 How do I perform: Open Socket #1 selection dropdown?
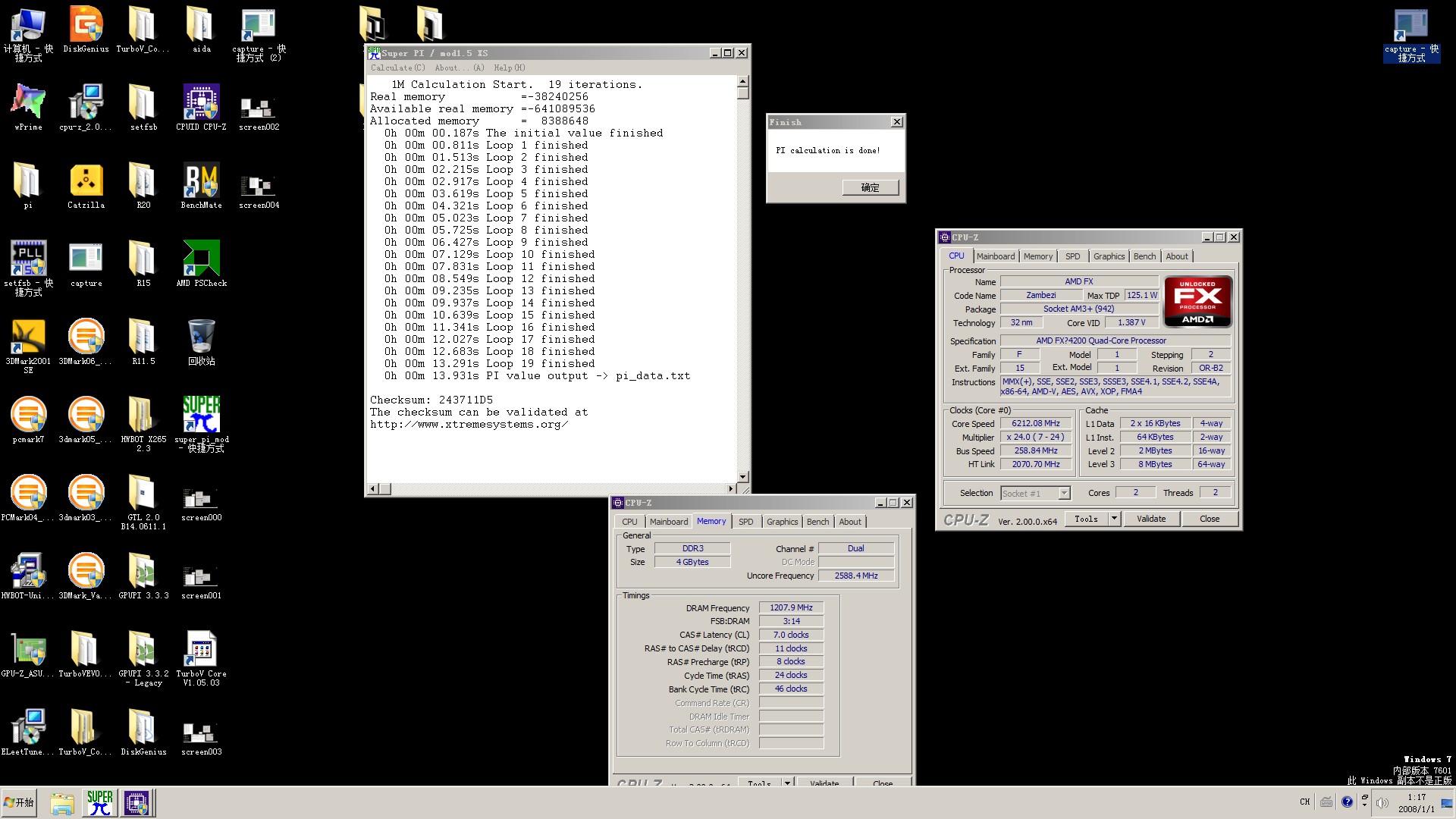click(x=1035, y=493)
